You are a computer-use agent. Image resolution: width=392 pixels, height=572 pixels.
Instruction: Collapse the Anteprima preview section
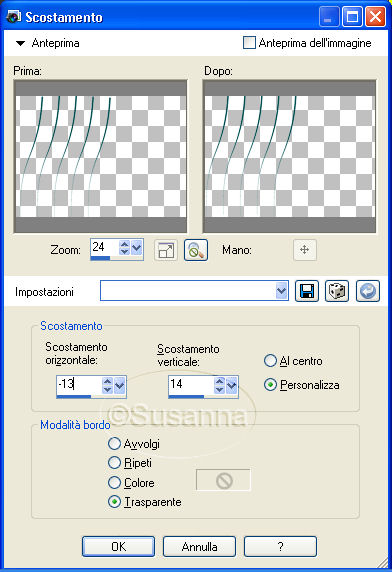tap(20, 43)
